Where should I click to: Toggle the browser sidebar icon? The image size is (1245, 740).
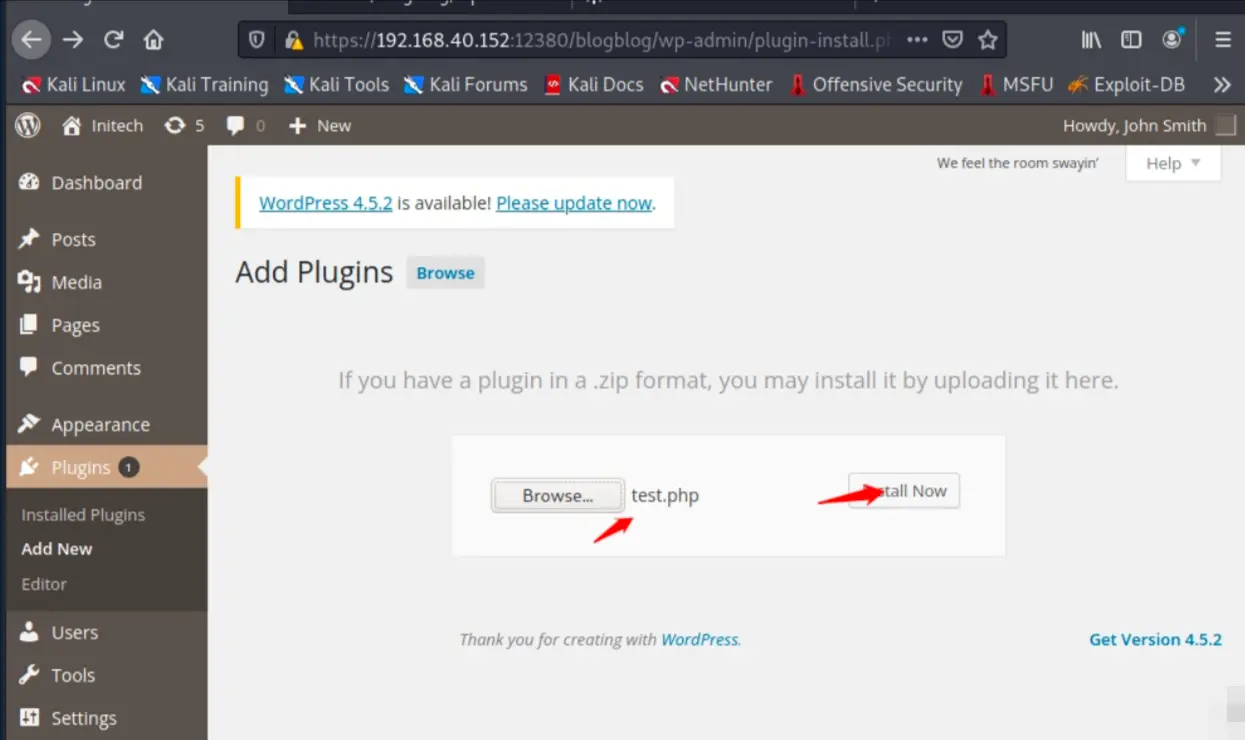tap(1131, 40)
